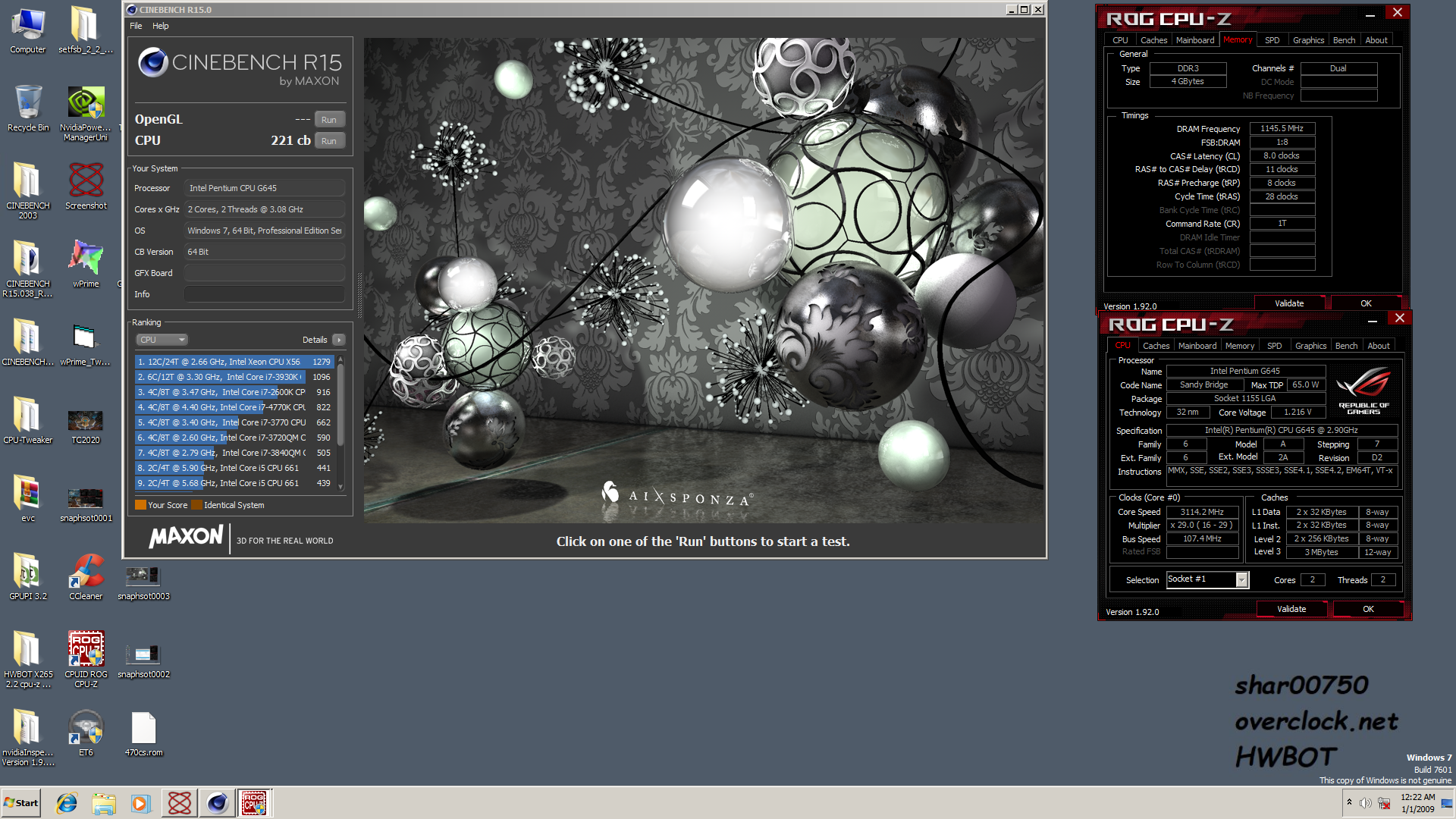Run the CPU benchmark

329,141
